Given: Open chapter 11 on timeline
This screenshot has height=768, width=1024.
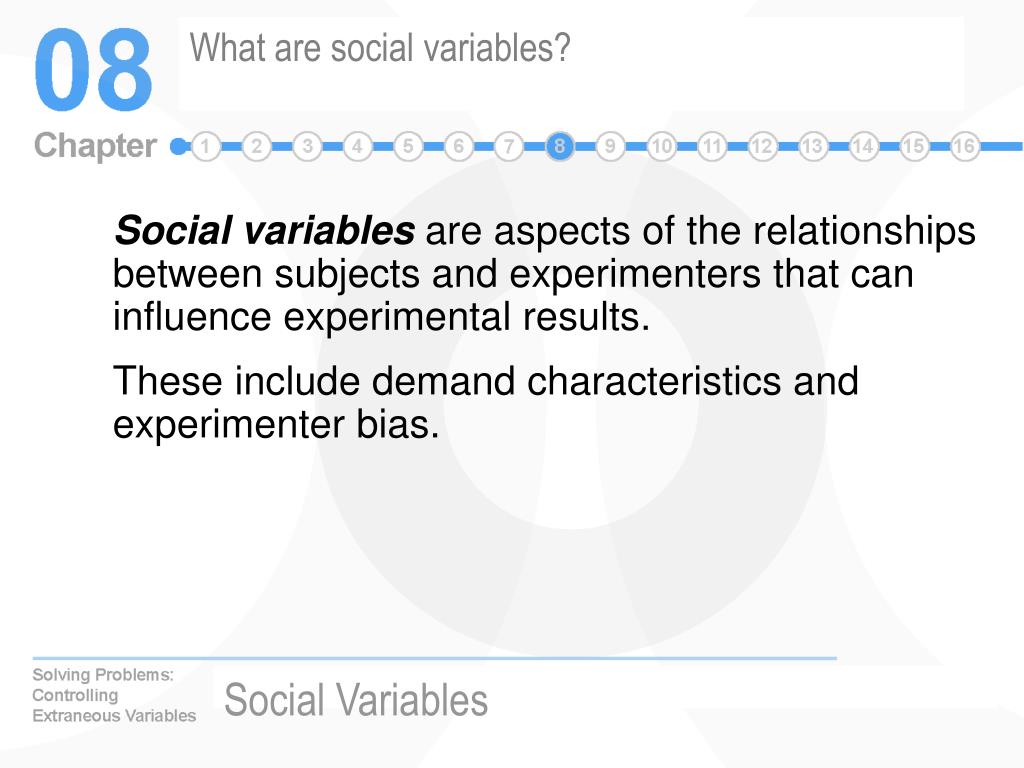Looking at the screenshot, I should point(712,146).
